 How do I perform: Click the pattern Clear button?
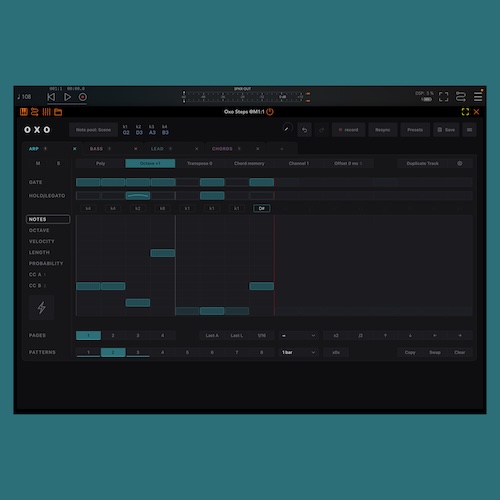pos(460,352)
